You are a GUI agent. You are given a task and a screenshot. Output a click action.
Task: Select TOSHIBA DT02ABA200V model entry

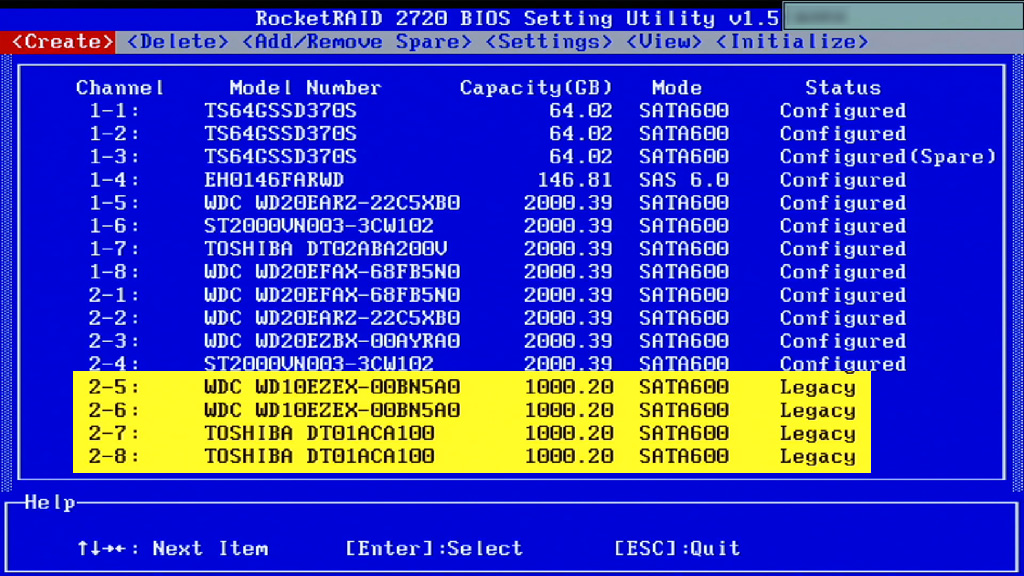tap(326, 249)
